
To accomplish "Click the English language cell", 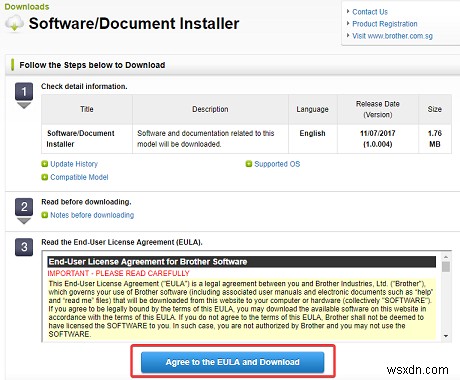I will [x=313, y=139].
